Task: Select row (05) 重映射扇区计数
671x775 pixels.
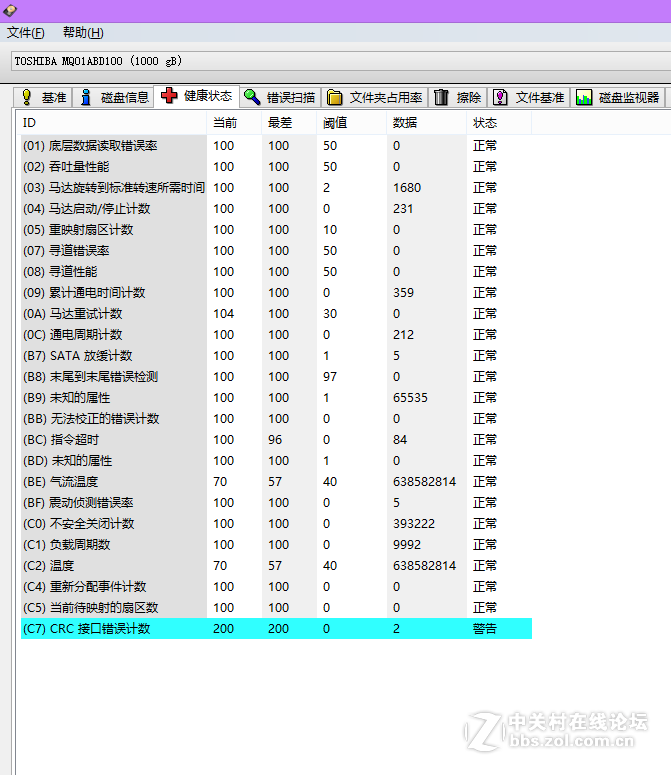Action: tap(276, 230)
